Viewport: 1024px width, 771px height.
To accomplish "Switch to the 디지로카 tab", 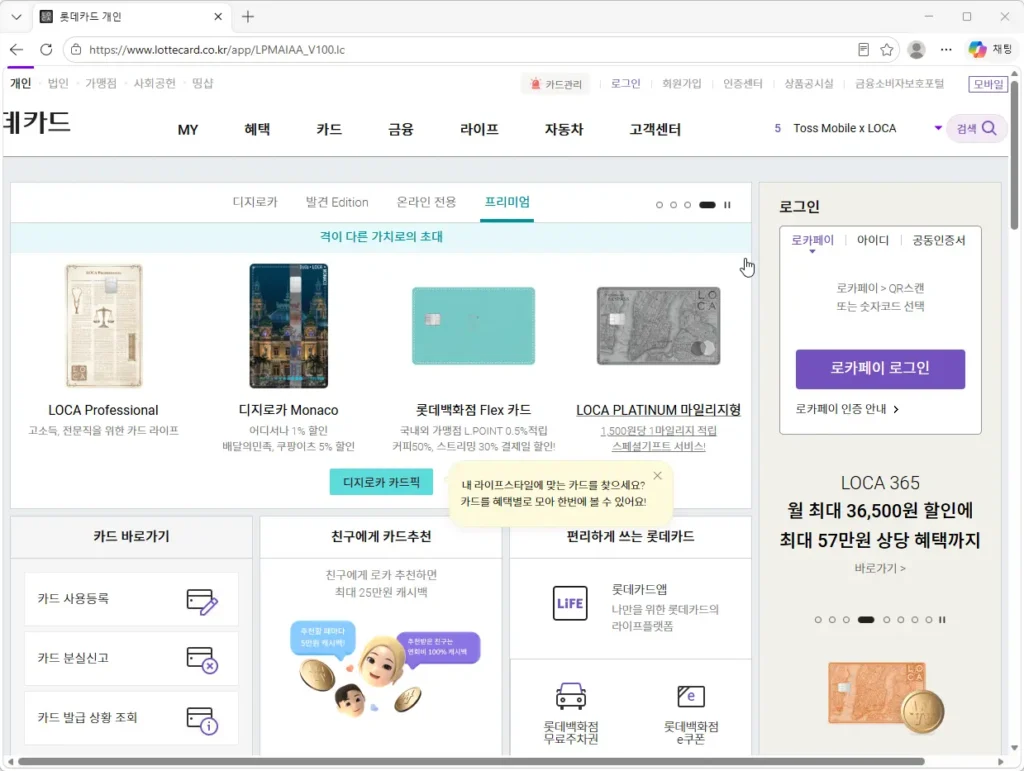I will [255, 202].
